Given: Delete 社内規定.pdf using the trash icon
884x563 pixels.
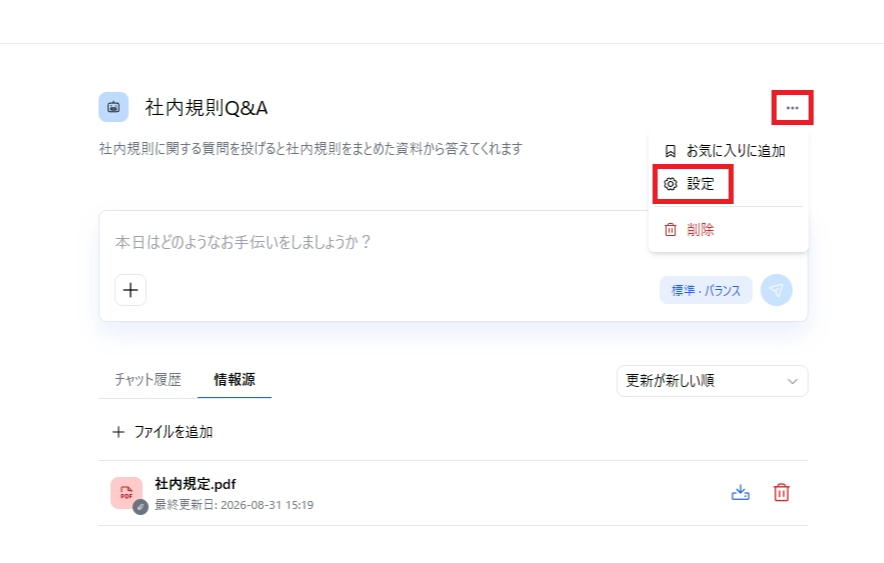Looking at the screenshot, I should [x=781, y=493].
